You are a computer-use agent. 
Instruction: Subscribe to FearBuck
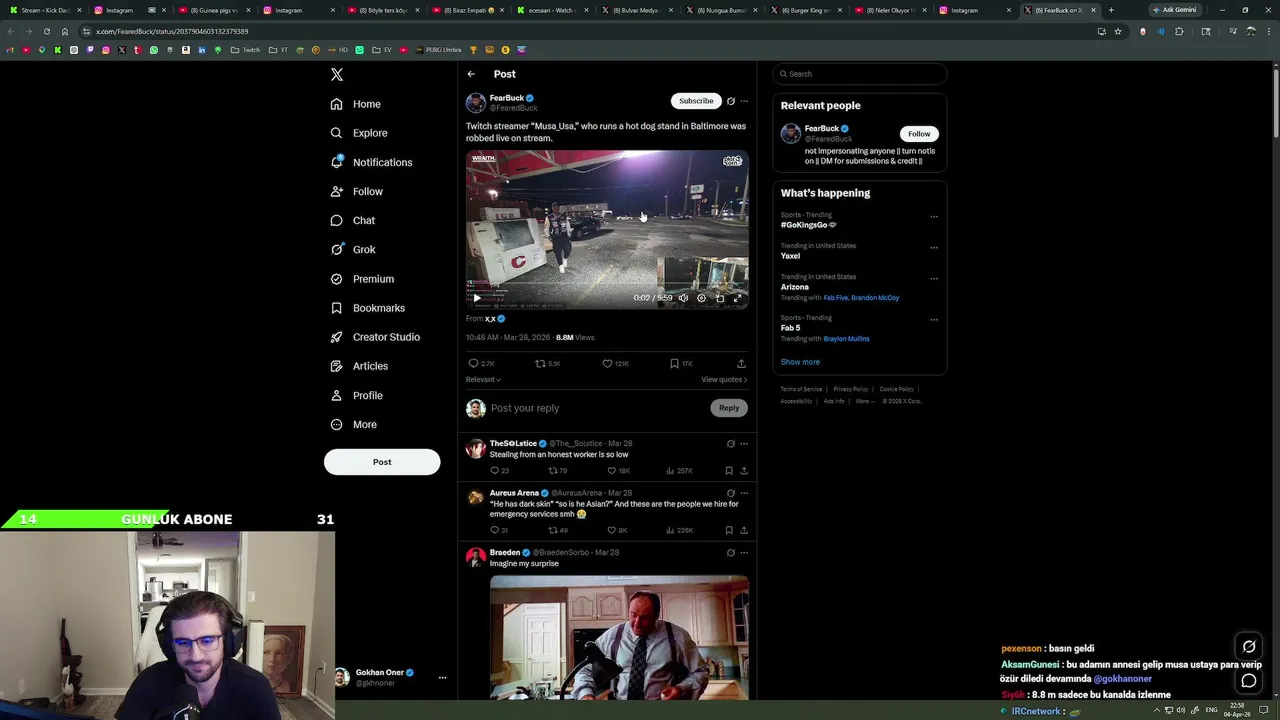[x=696, y=101]
